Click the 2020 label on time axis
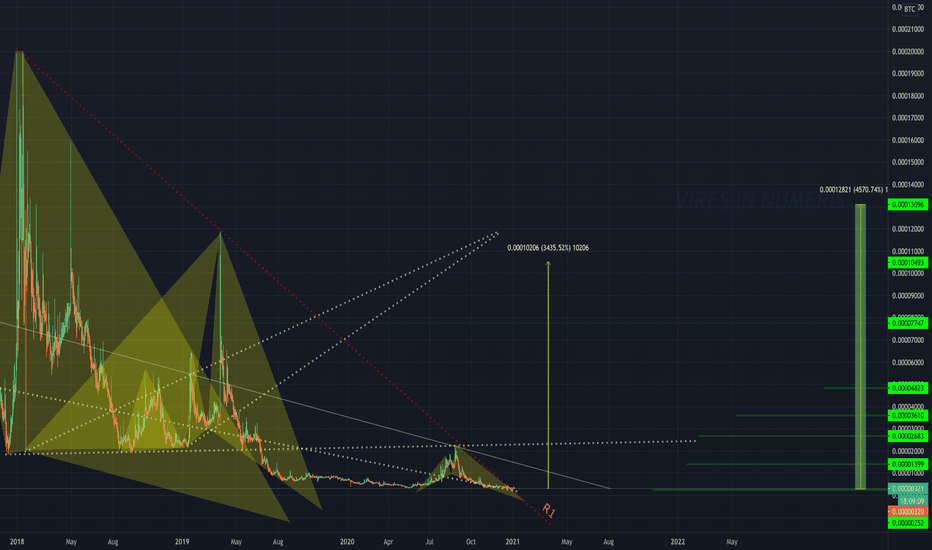Image resolution: width=932 pixels, height=550 pixels. [x=347, y=542]
